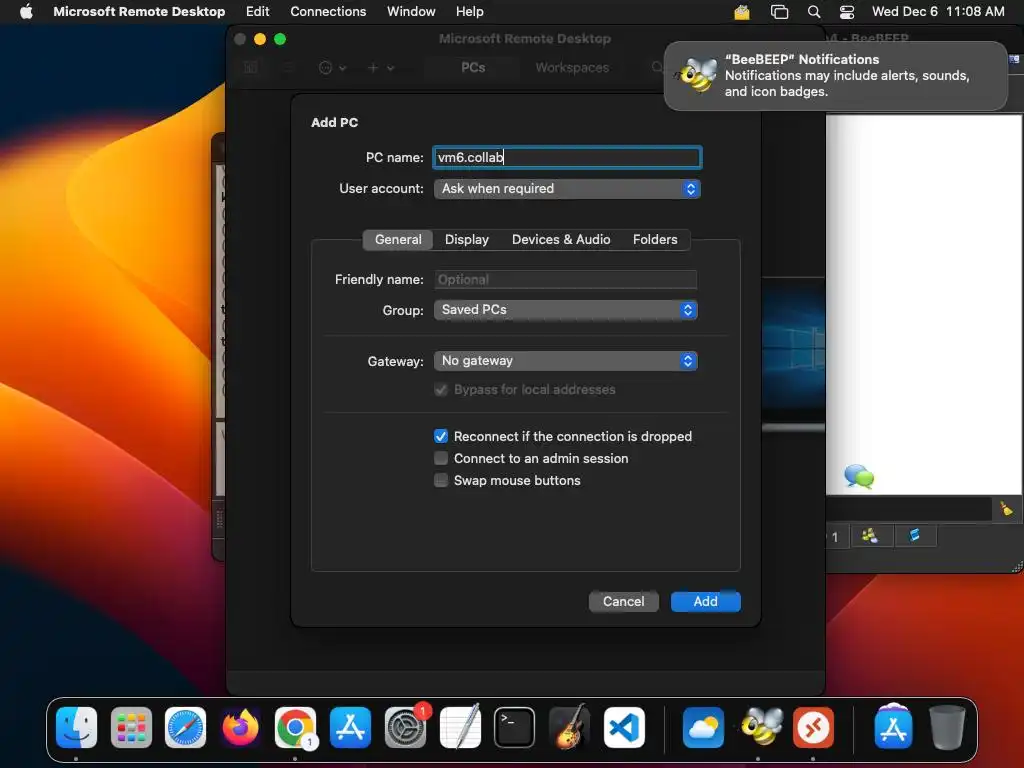Open the cloud weather app in dock
Screen dimensions: 1024x768
(703, 727)
